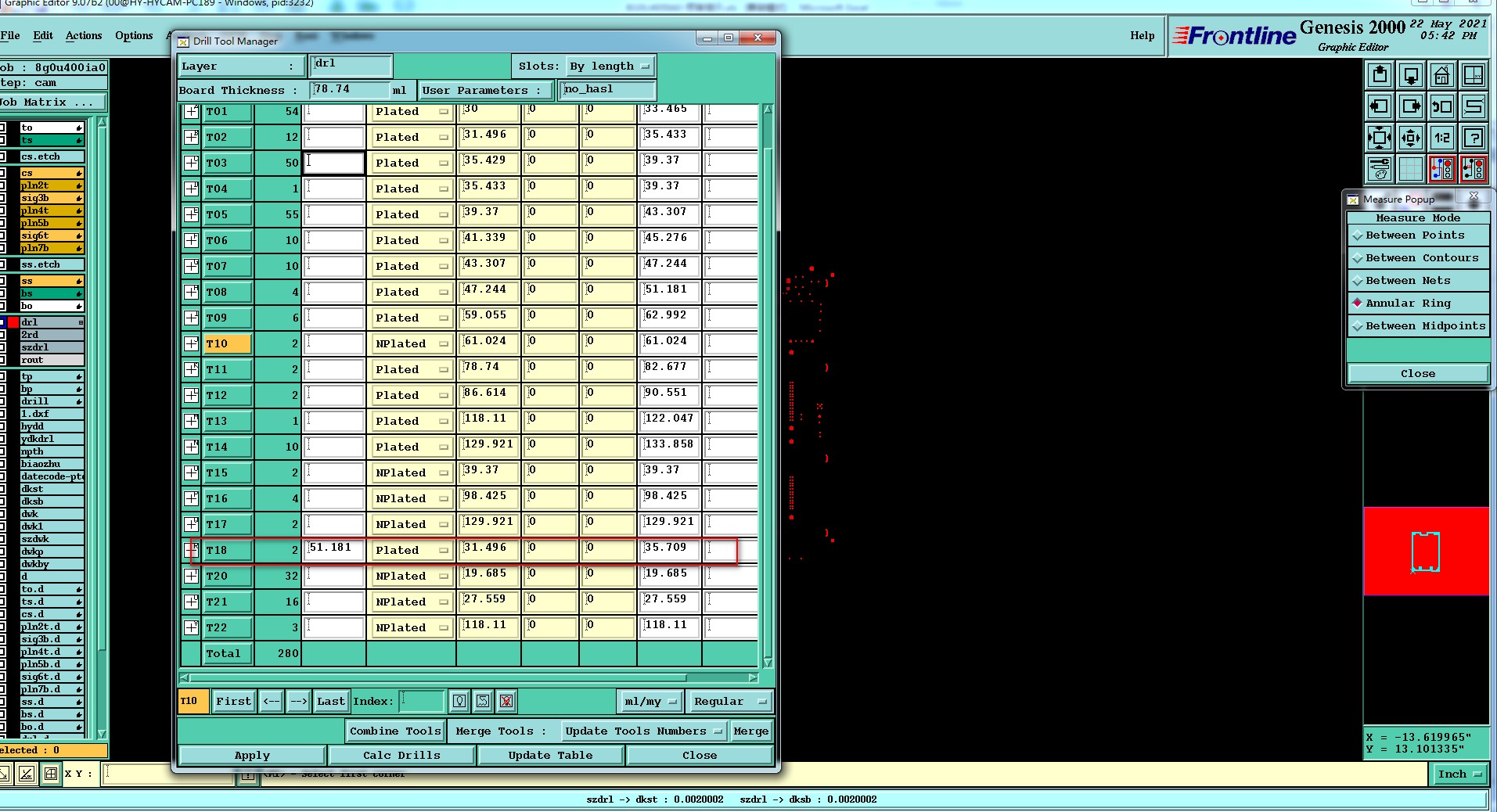
Task: Click the red color swatch of drl layer
Action: tap(13, 322)
